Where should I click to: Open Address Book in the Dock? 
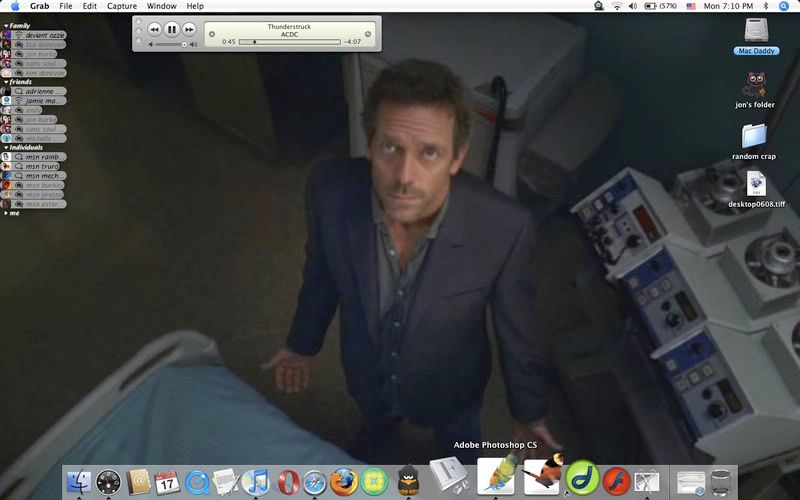138,482
